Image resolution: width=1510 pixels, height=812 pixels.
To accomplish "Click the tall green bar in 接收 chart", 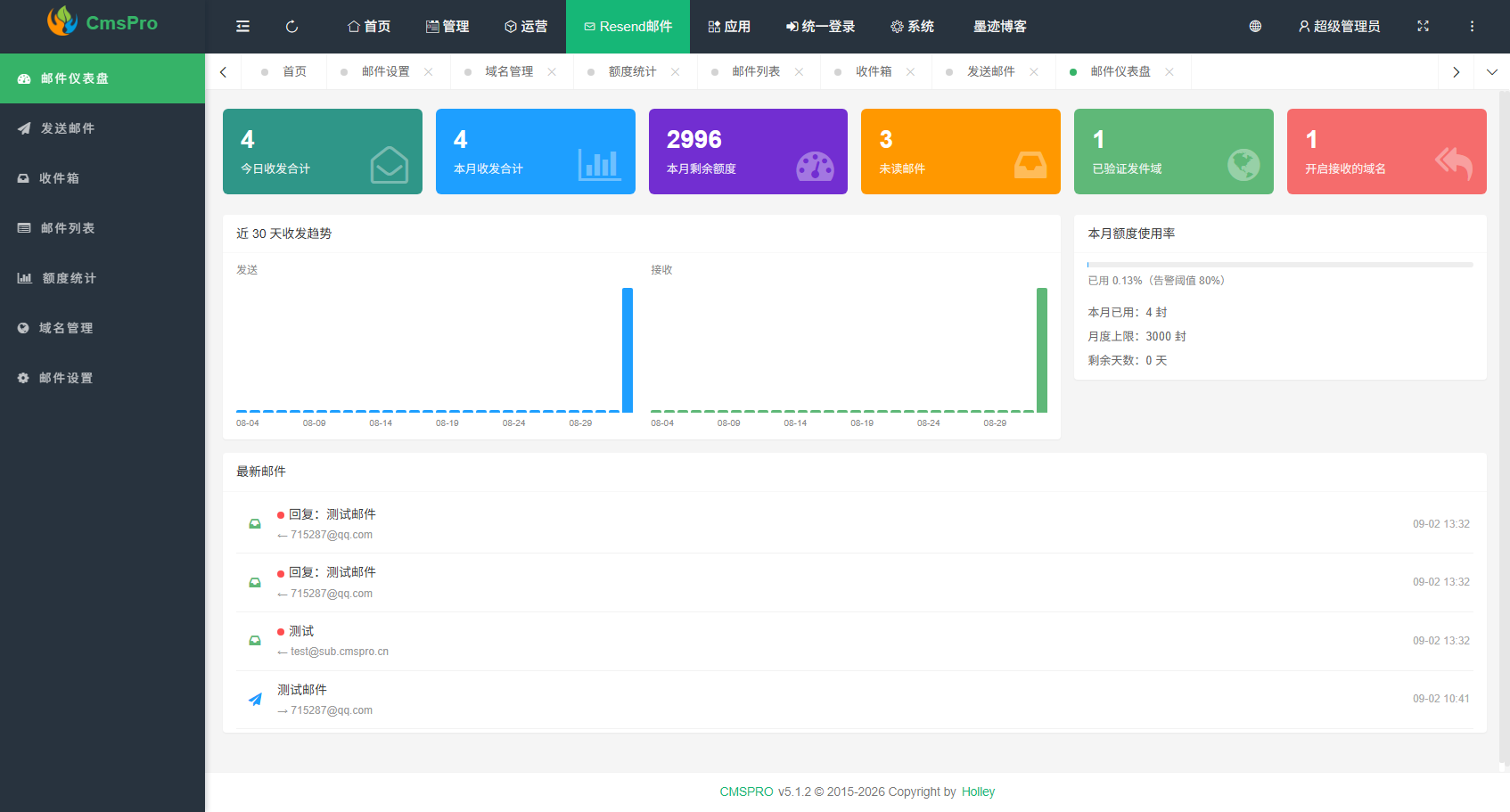I will point(1042,350).
